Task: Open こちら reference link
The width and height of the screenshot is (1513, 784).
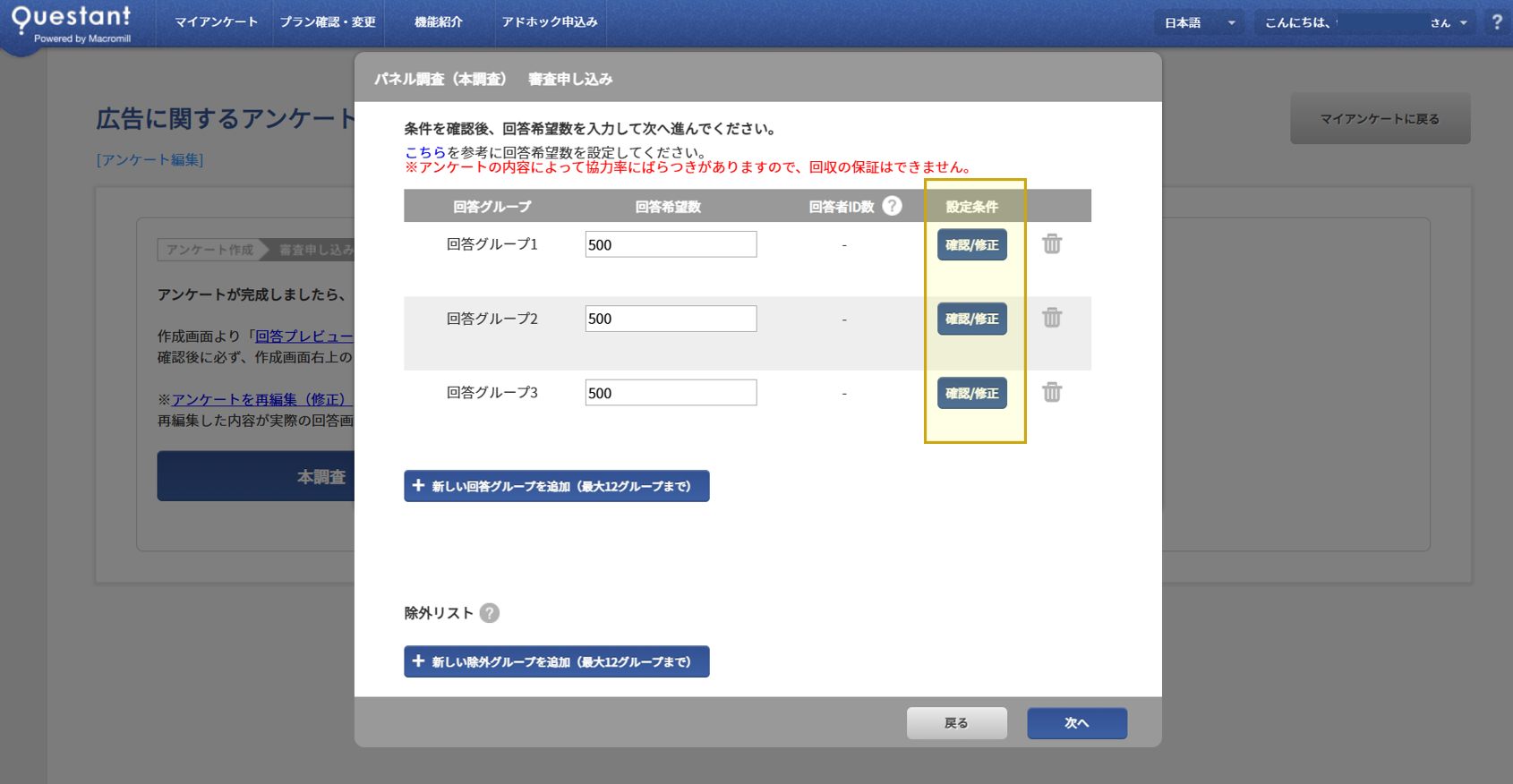Action: click(x=425, y=152)
